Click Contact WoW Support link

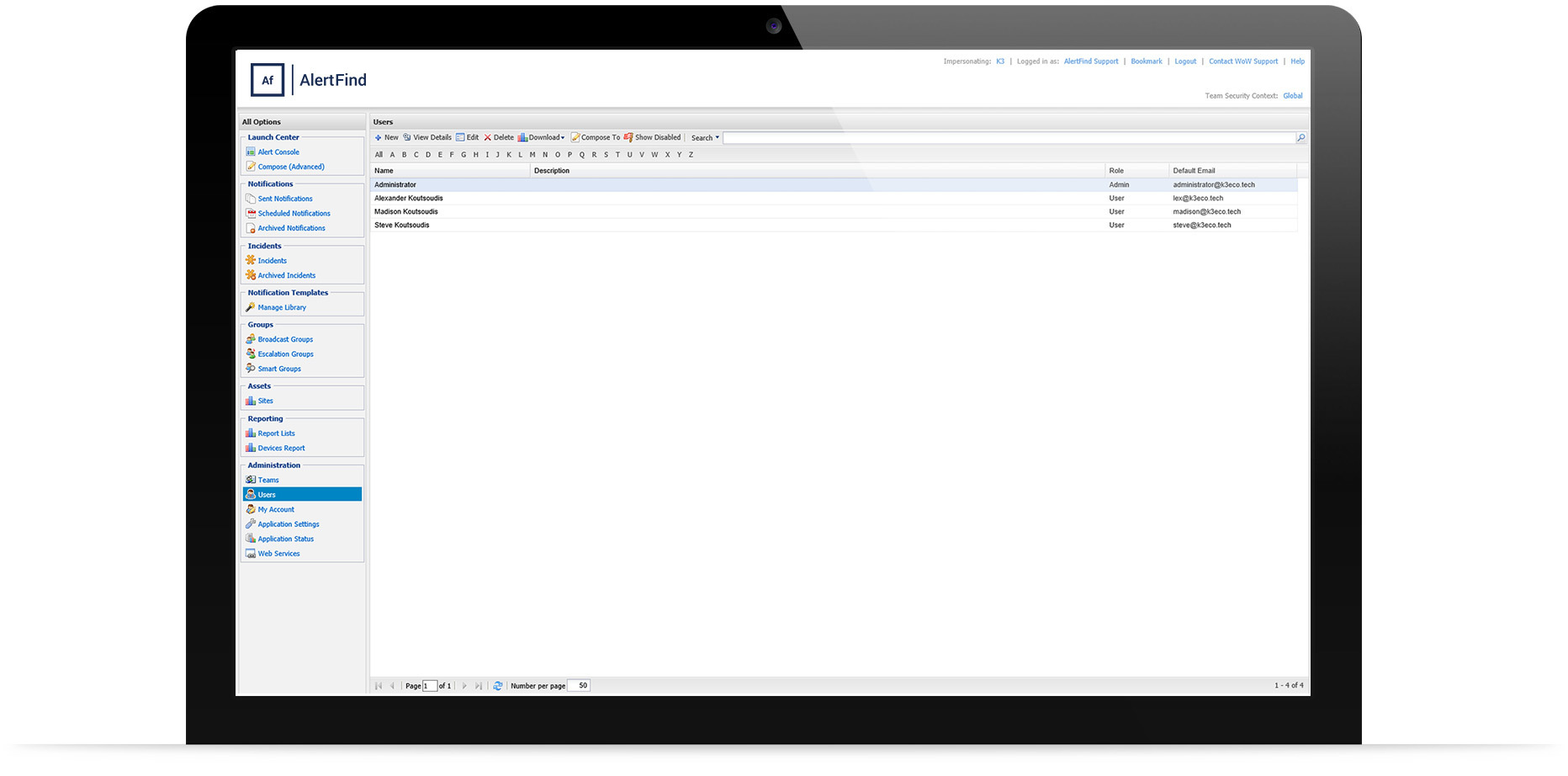[1243, 61]
